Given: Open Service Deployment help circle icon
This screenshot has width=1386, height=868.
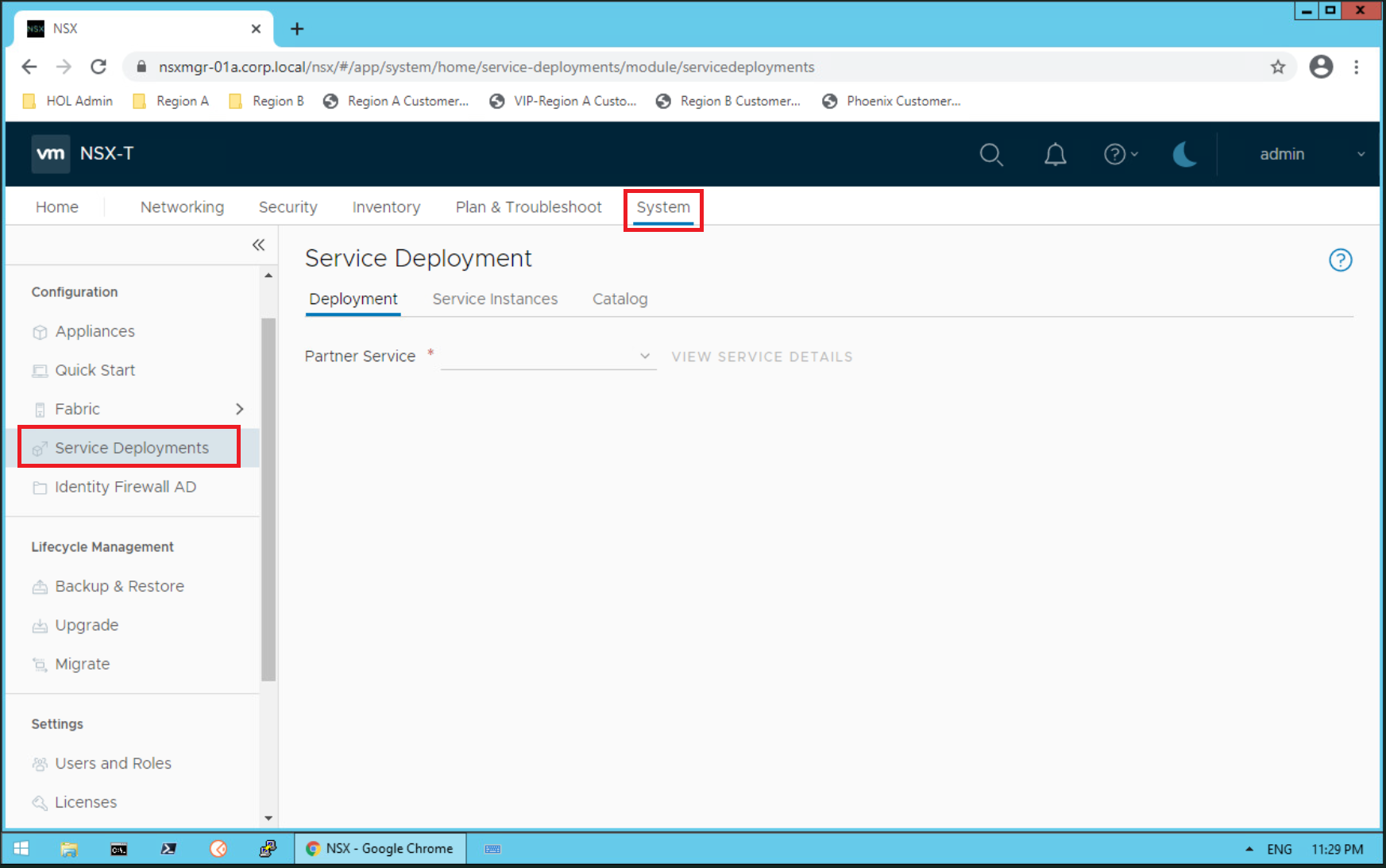Looking at the screenshot, I should coord(1340,260).
